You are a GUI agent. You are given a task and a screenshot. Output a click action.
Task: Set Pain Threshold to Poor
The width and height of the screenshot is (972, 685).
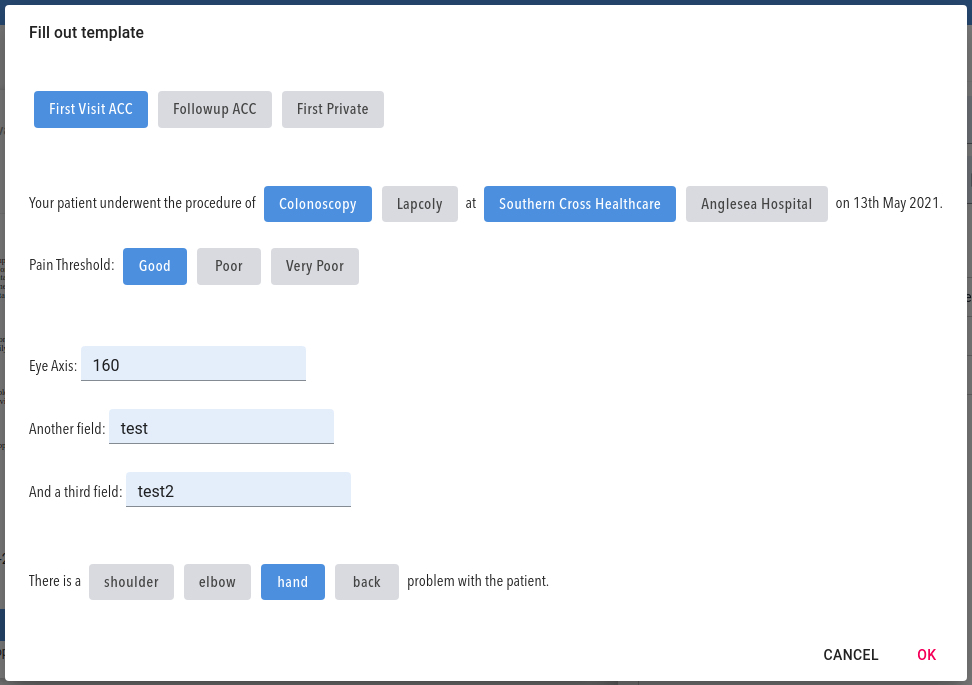[x=228, y=266]
